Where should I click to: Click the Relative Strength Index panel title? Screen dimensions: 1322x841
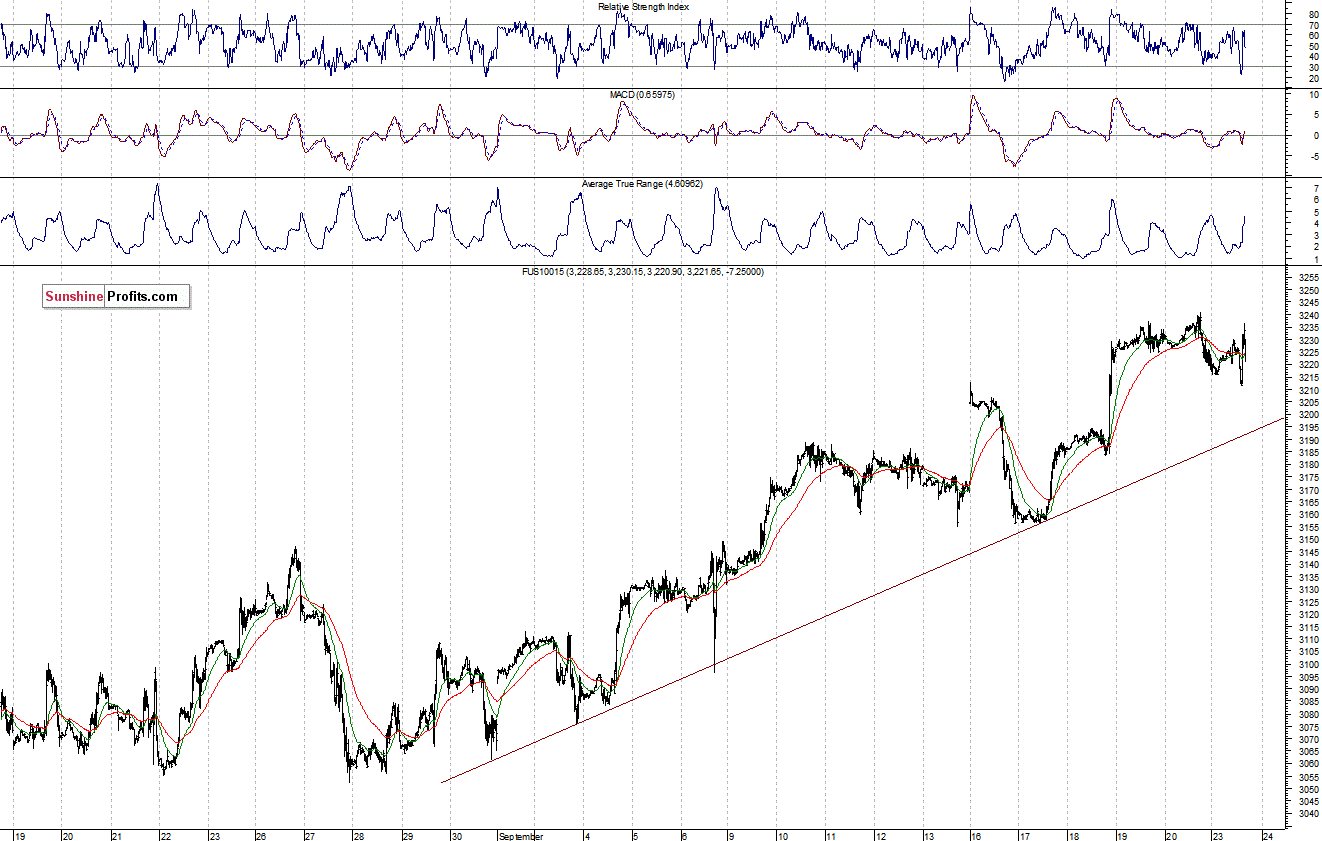(x=643, y=7)
